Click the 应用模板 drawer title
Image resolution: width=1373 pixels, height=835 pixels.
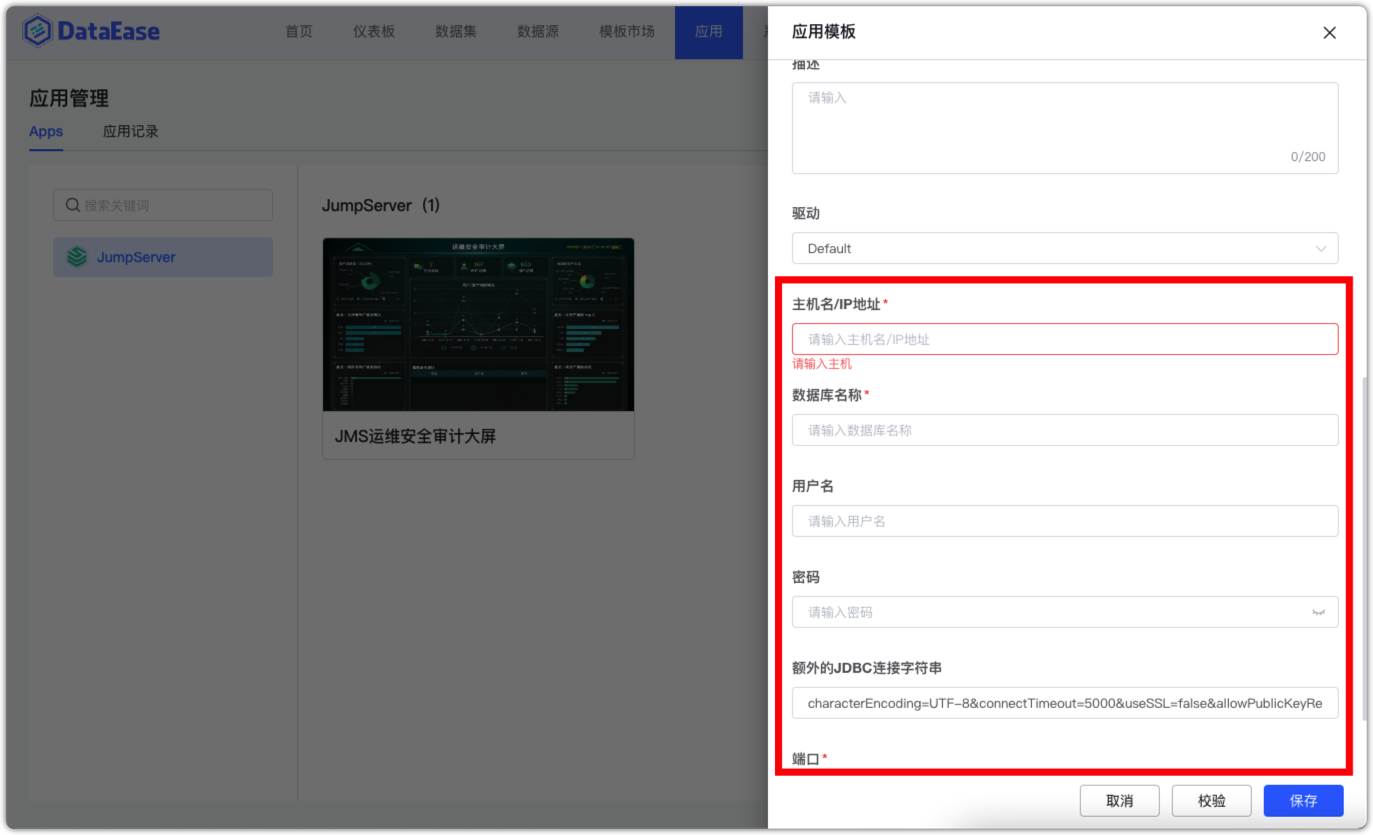tap(824, 32)
